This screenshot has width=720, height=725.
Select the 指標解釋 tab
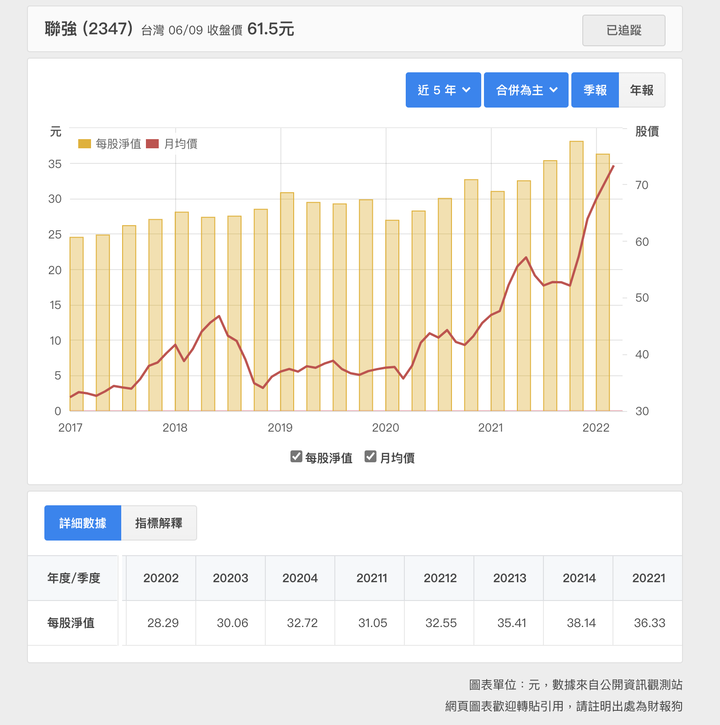[x=159, y=523]
